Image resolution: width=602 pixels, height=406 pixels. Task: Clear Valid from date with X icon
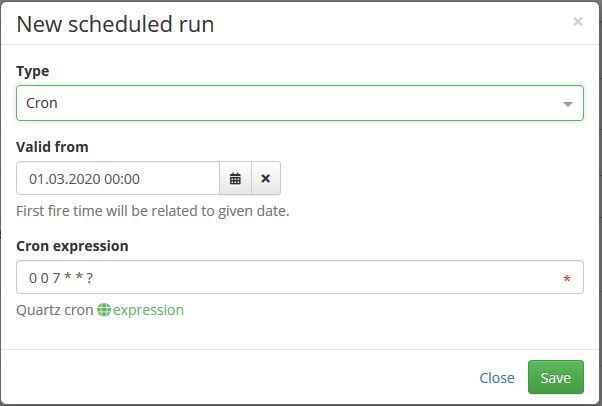coord(266,178)
